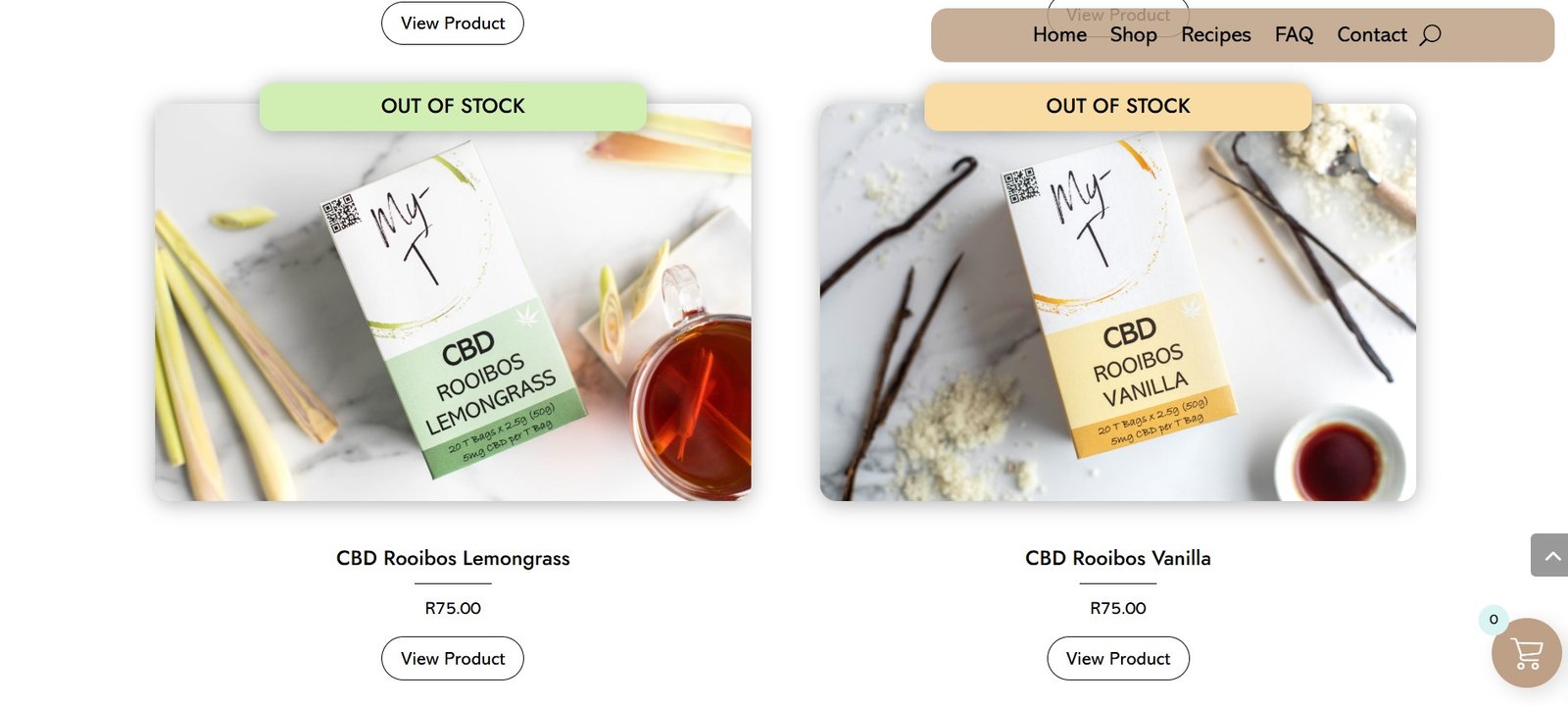Click the yellow OUT OF STOCK label

(x=1118, y=106)
